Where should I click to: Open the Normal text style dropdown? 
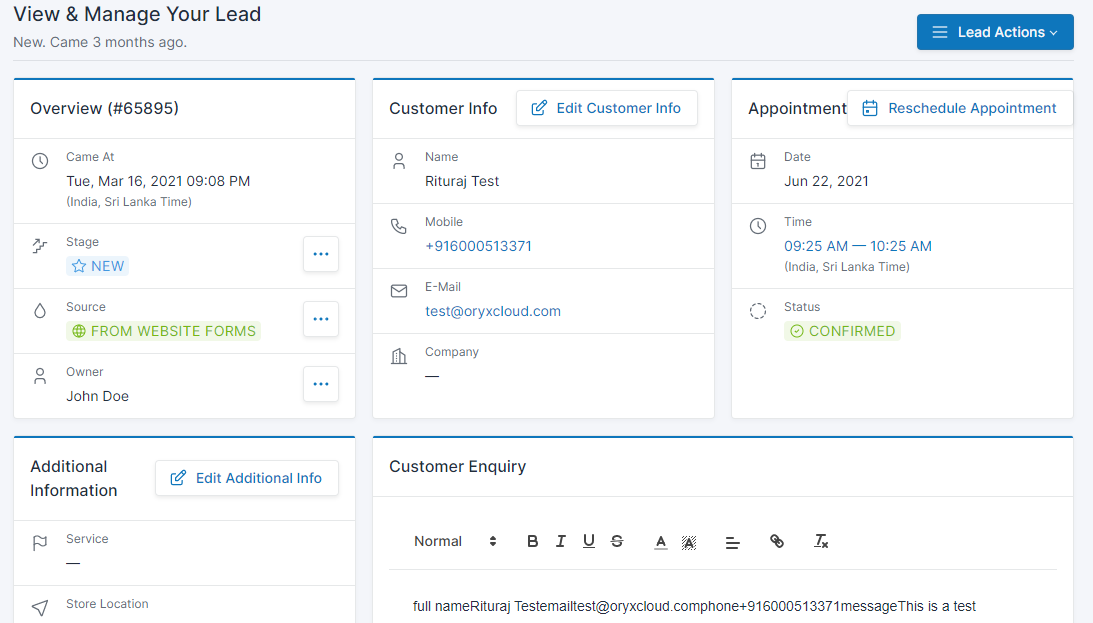tap(454, 541)
